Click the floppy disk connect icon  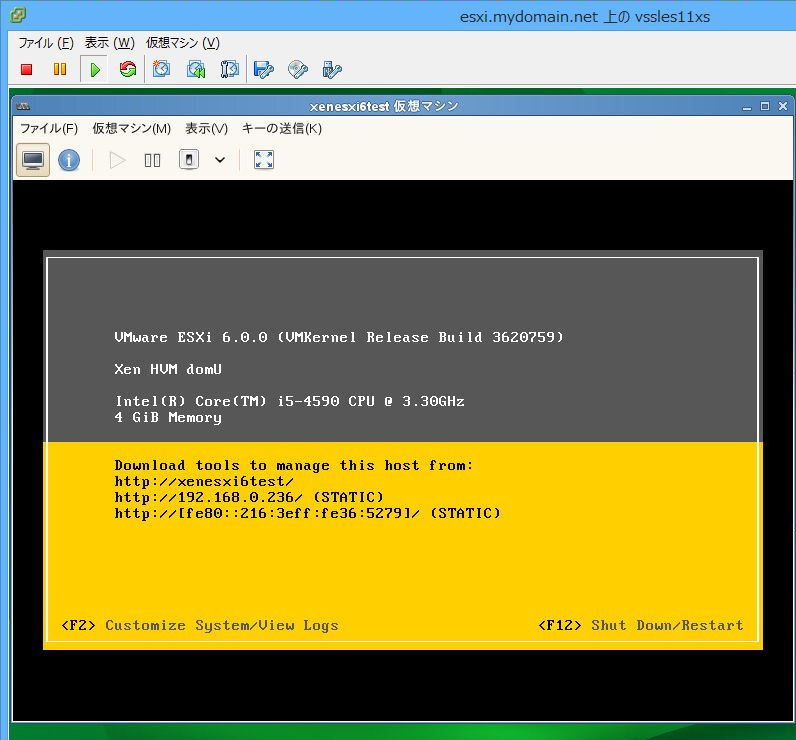click(264, 69)
